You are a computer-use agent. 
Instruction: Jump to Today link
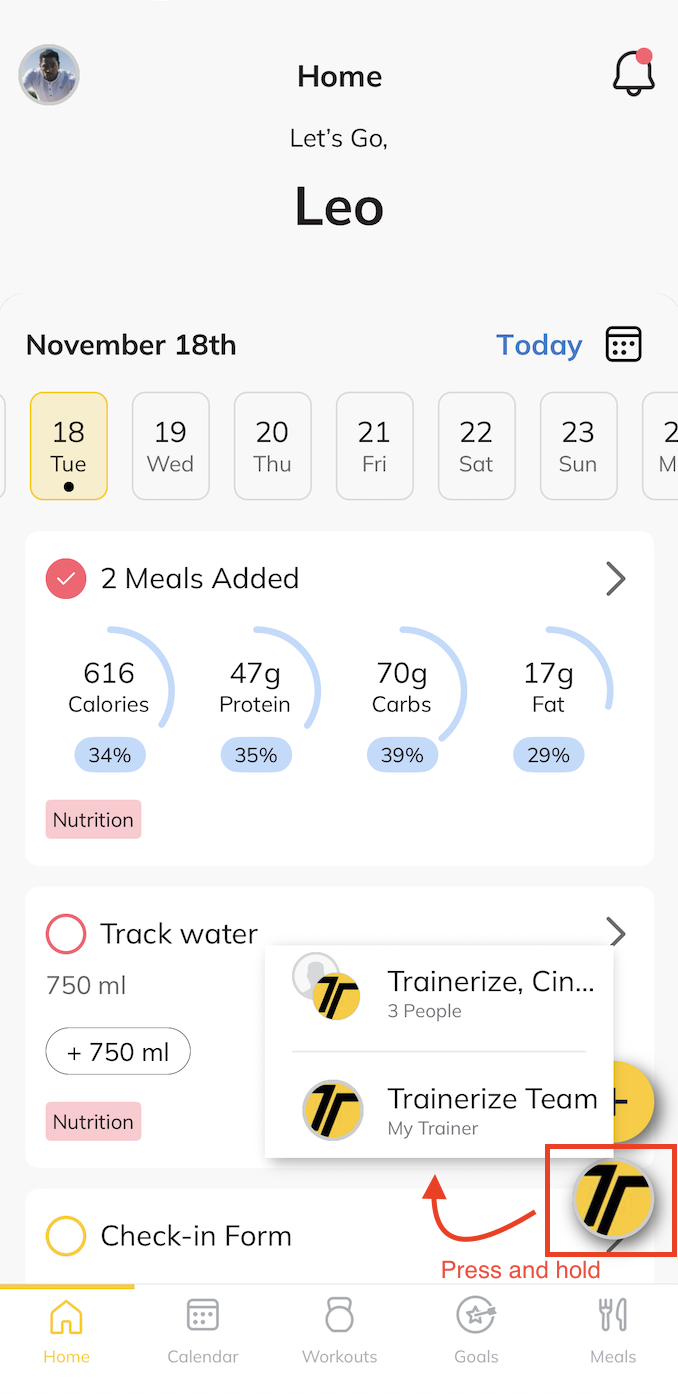click(x=539, y=345)
